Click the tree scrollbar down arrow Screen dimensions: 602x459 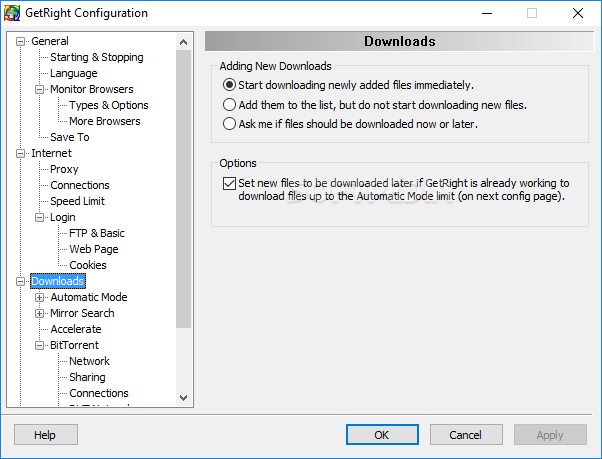pyautogui.click(x=184, y=398)
